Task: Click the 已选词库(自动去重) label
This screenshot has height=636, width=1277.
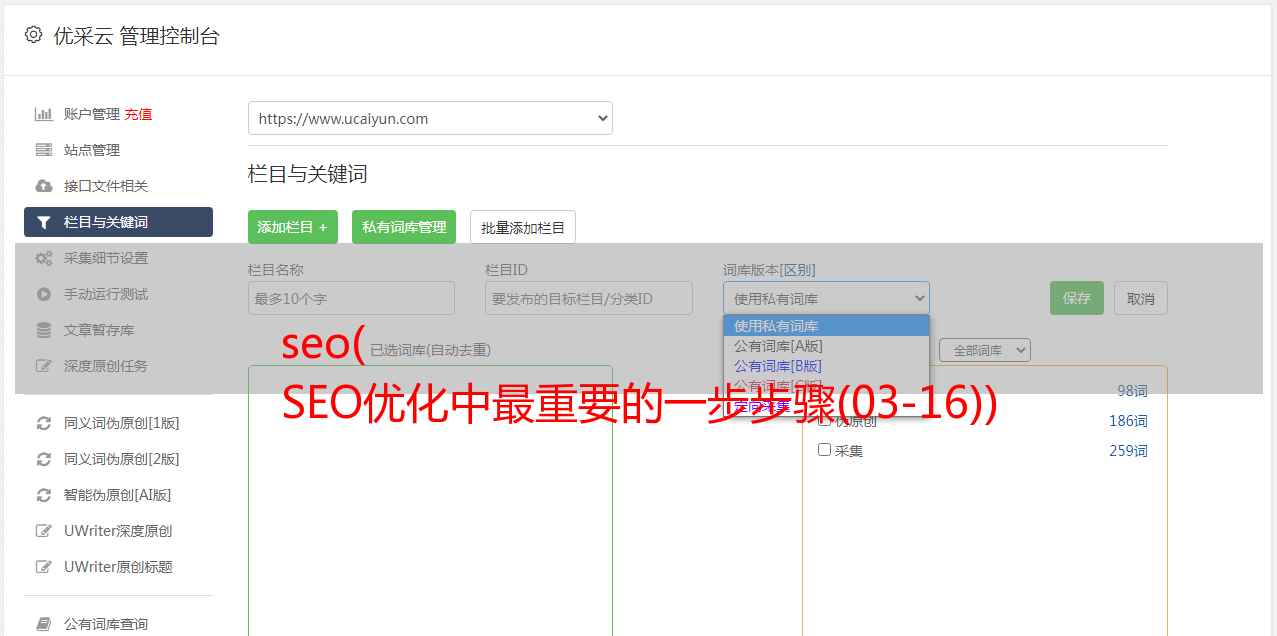Action: pos(431,350)
